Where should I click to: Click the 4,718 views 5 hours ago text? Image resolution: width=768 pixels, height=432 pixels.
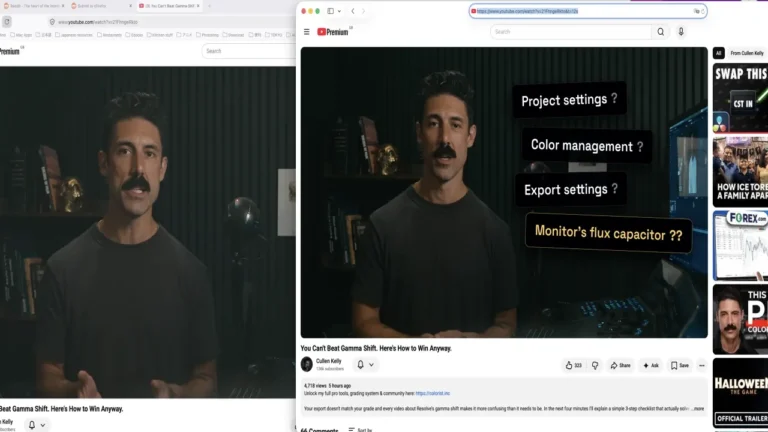(x=327, y=385)
